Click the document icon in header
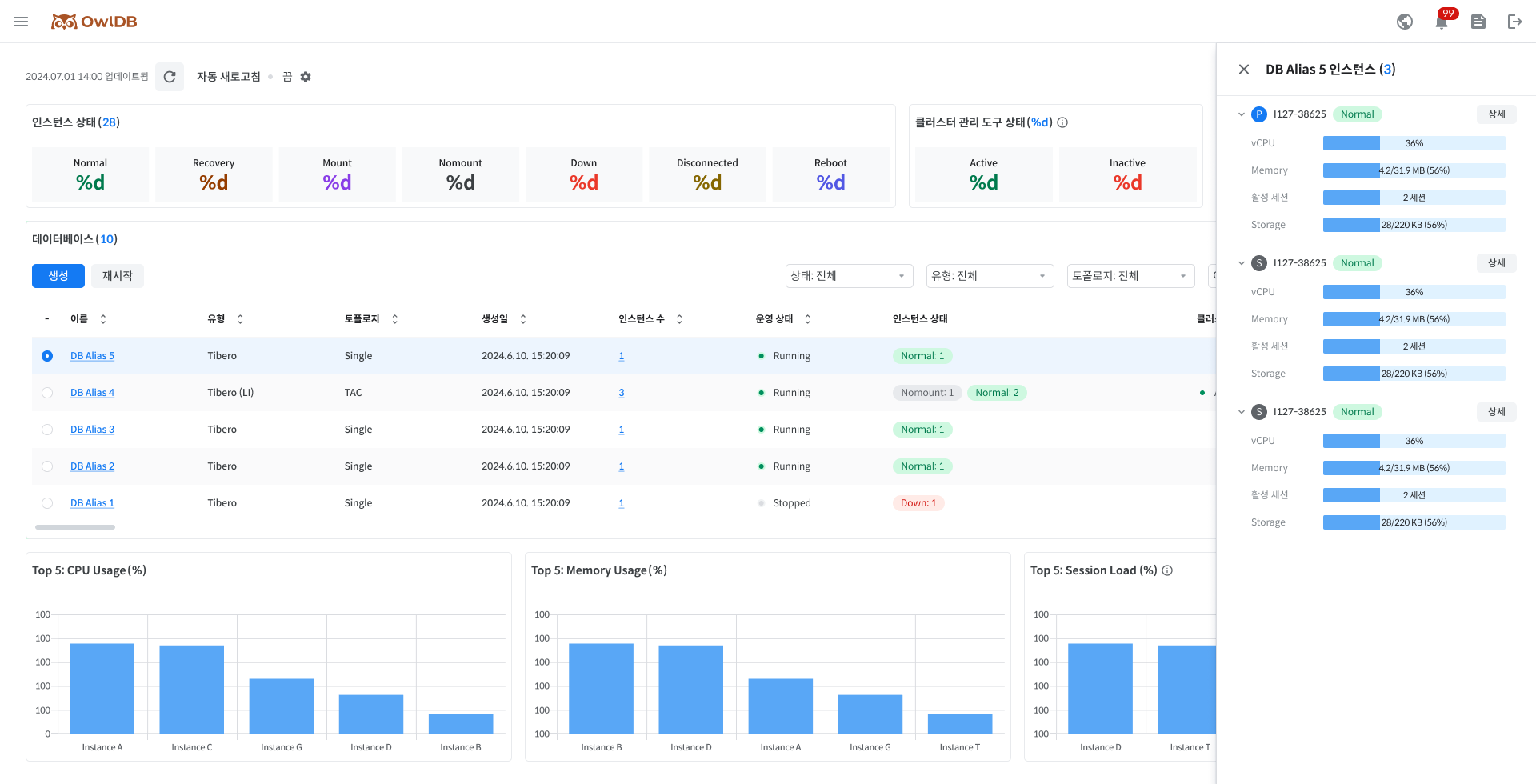 (x=1478, y=22)
